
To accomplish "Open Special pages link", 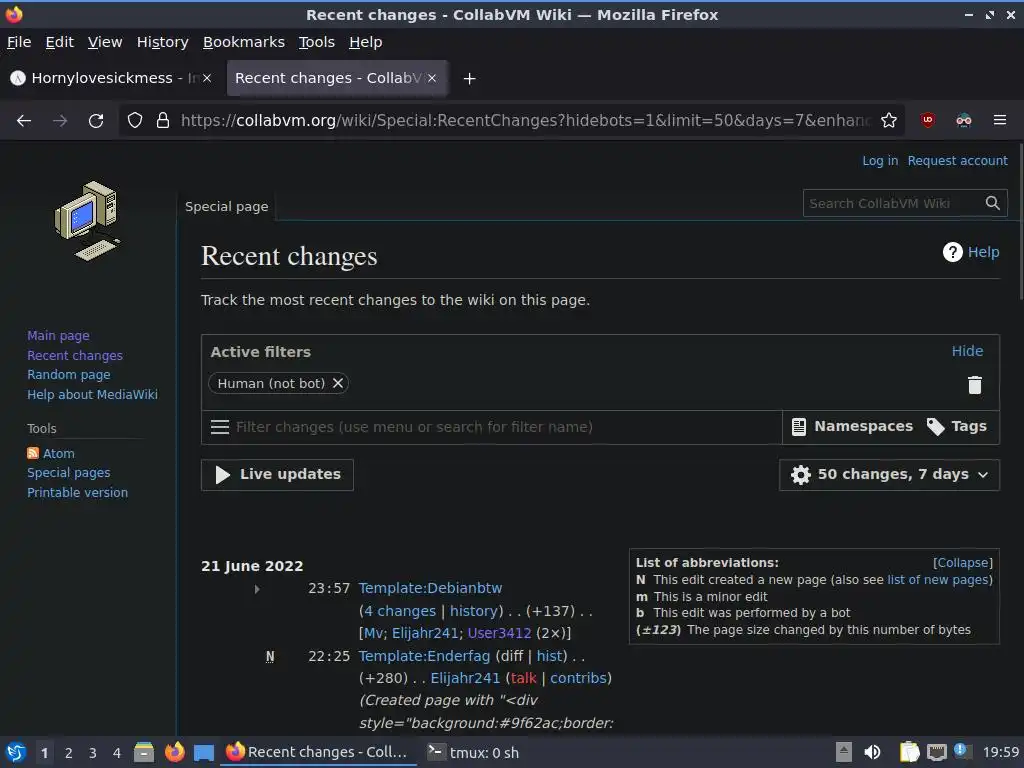I will point(69,473).
